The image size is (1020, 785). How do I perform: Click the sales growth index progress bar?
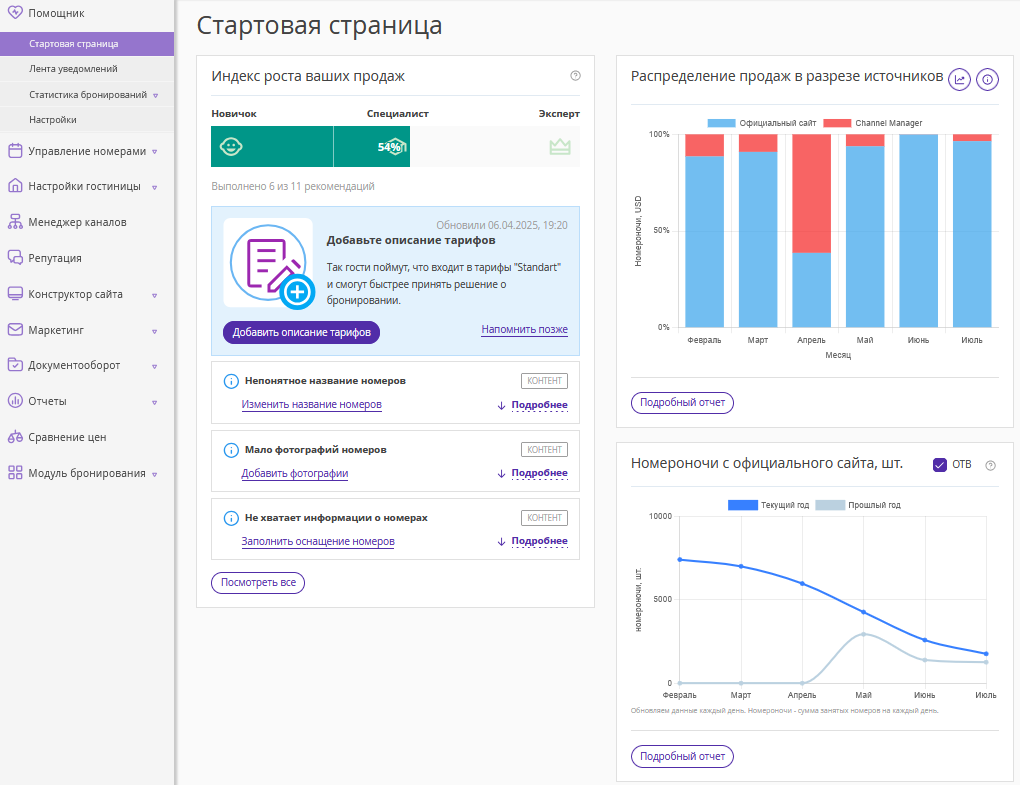[x=395, y=146]
